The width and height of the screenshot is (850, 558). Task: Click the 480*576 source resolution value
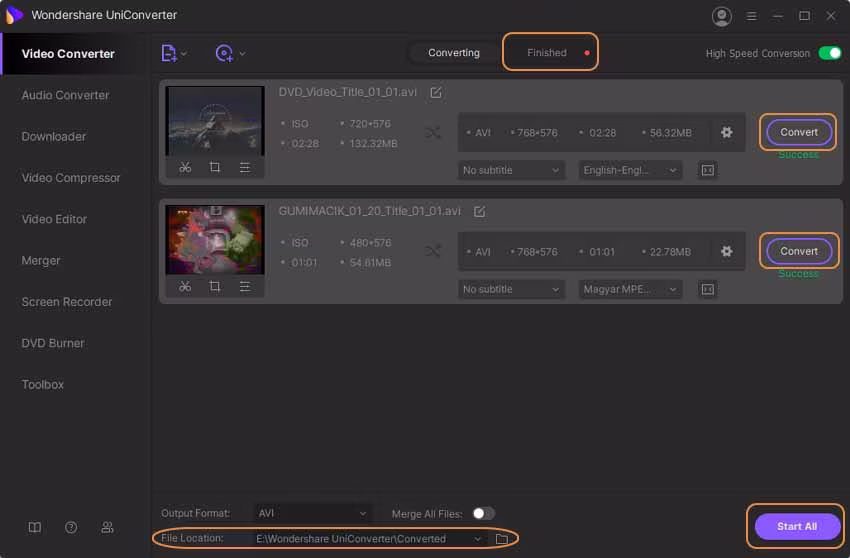370,242
